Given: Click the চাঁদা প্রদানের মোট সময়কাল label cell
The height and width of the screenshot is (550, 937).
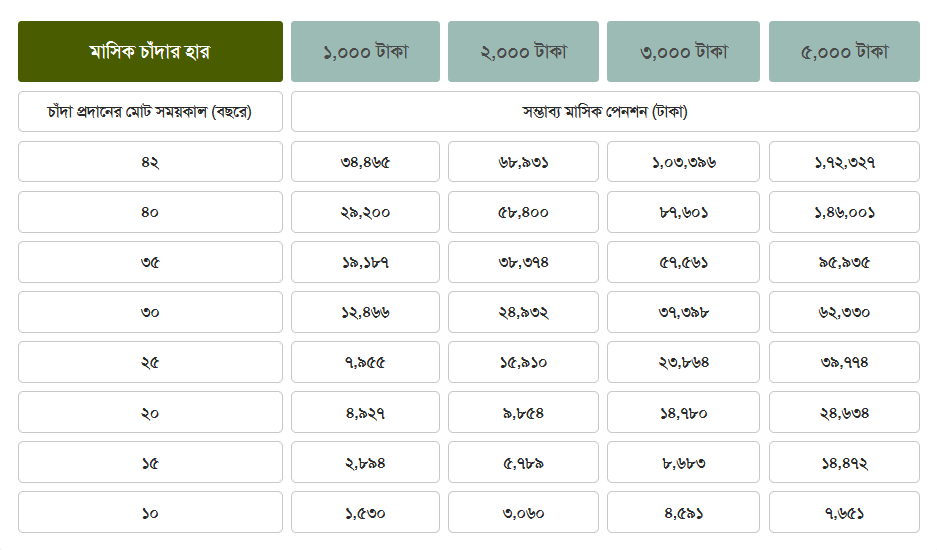Looking at the screenshot, I should click(x=150, y=112).
